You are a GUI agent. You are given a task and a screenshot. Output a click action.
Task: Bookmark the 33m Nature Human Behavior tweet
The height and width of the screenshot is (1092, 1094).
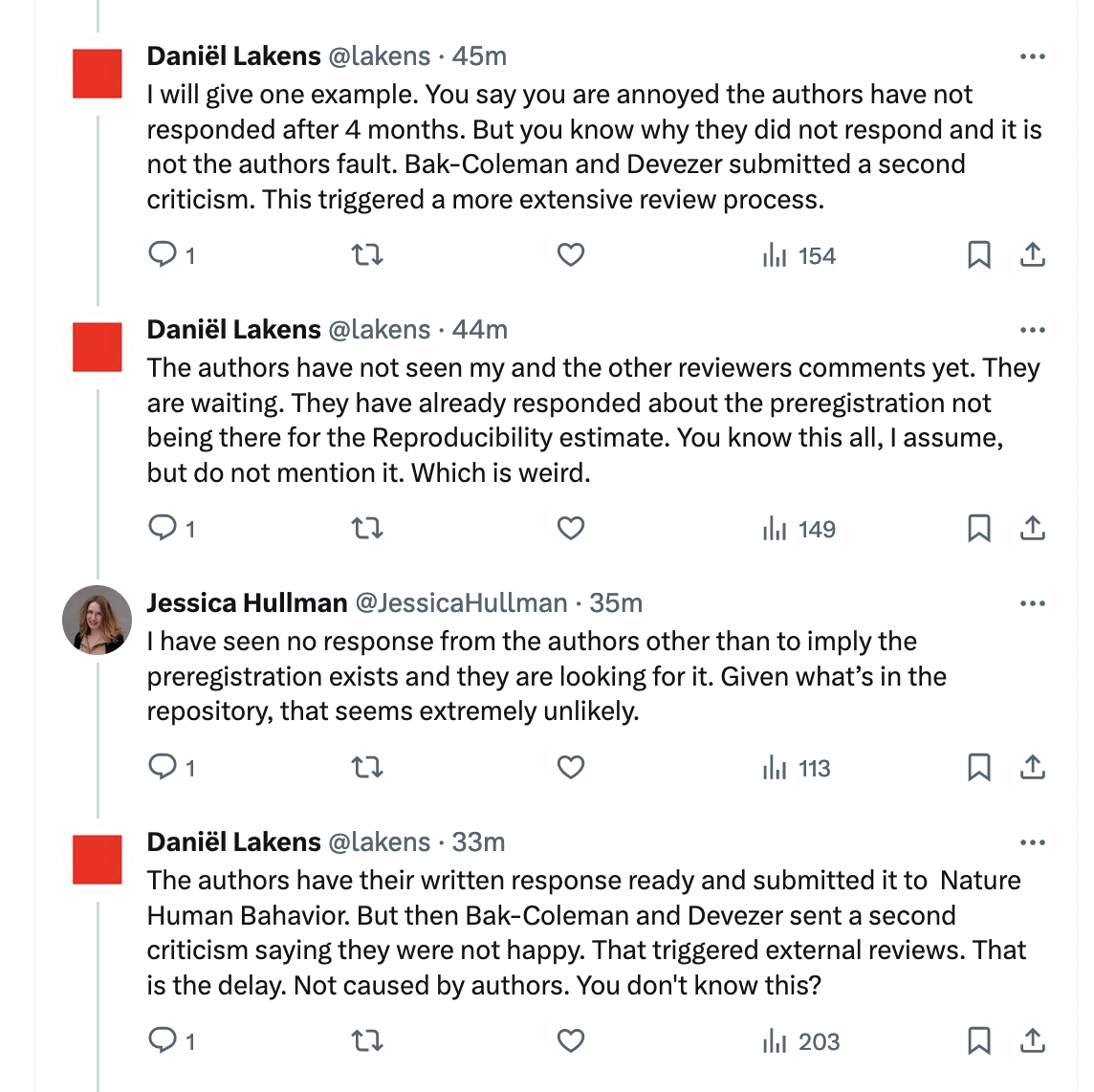pos(979,1041)
